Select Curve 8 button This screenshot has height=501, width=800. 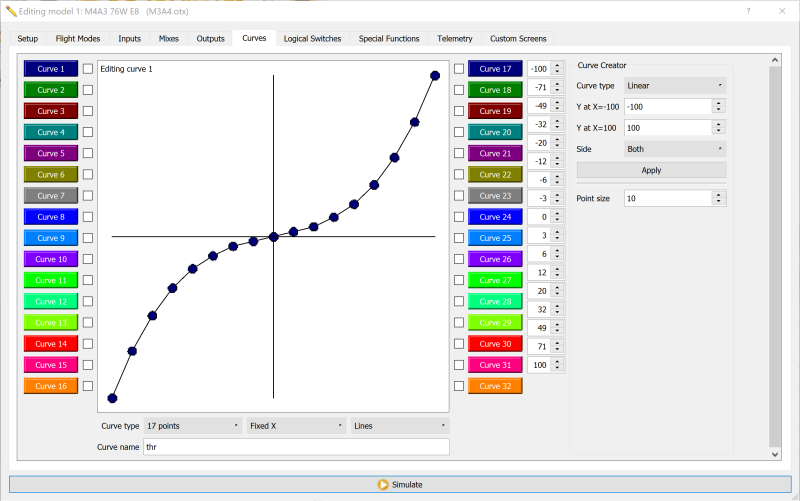pos(51,217)
